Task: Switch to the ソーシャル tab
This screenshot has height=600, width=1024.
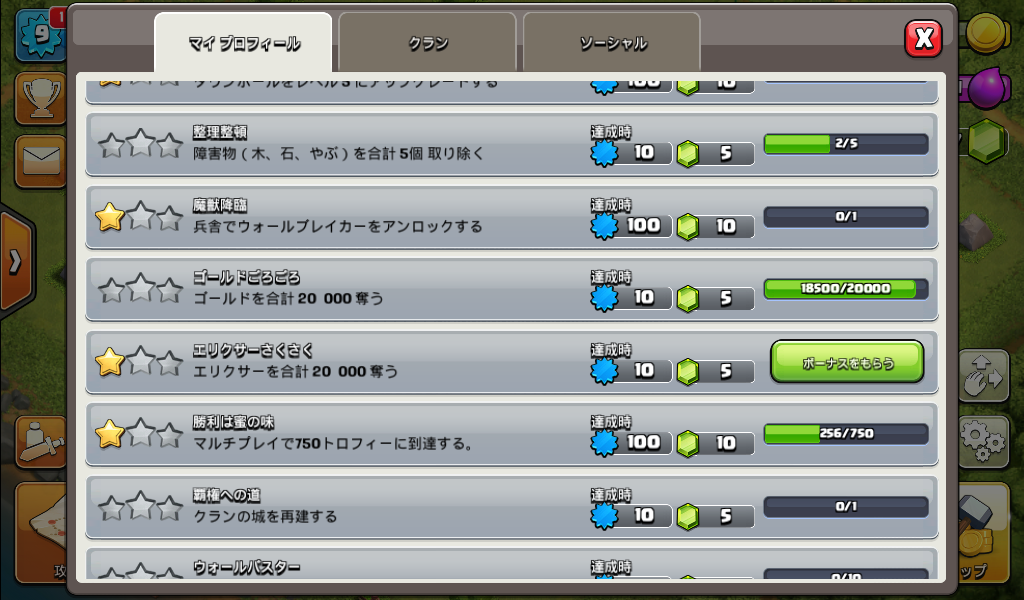Action: click(613, 43)
